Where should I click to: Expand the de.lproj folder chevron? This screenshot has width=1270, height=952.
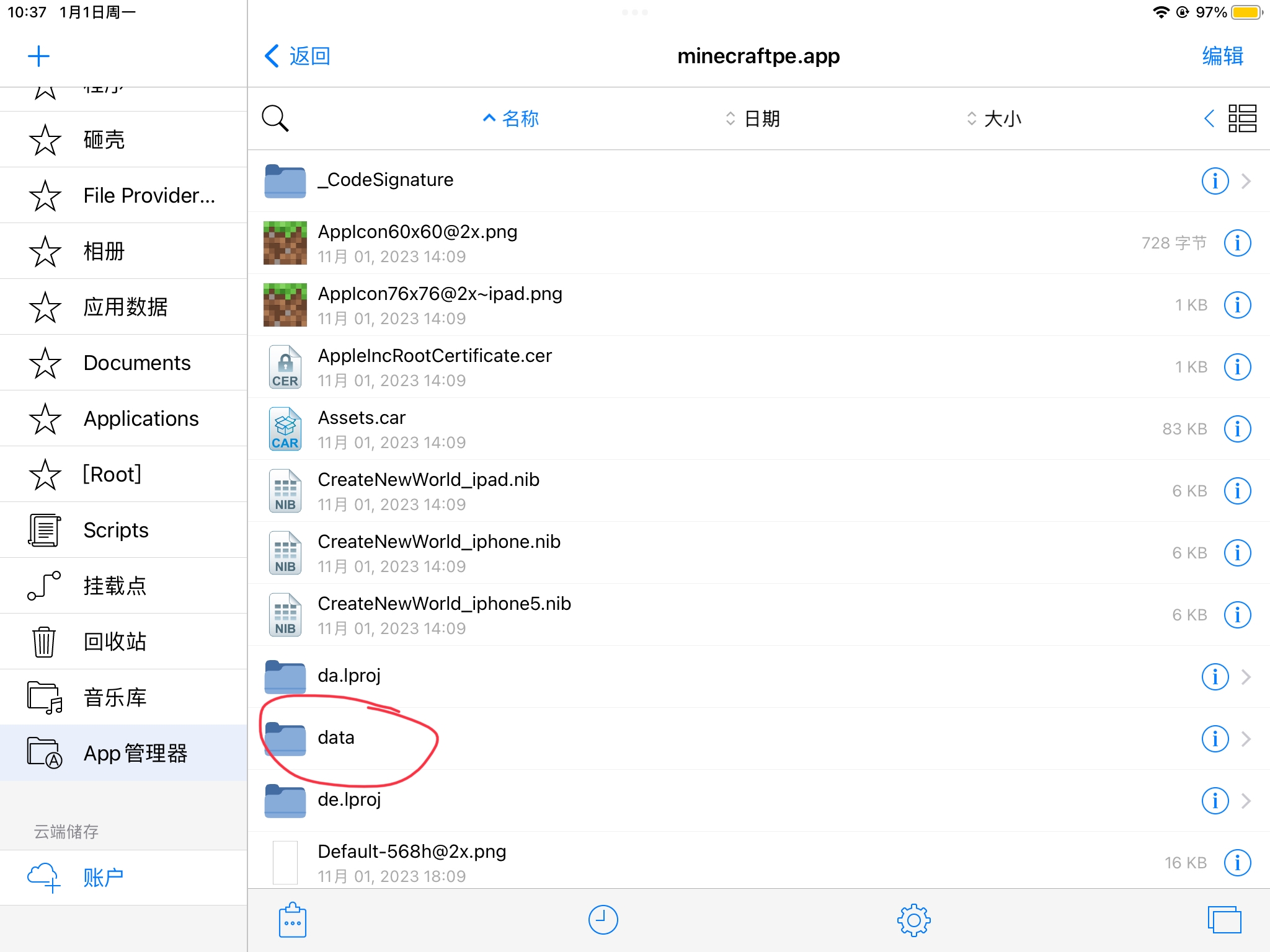[1246, 801]
